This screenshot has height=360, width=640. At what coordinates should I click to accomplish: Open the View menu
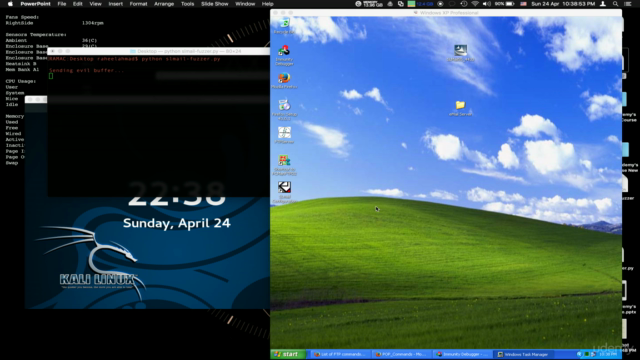96,4
